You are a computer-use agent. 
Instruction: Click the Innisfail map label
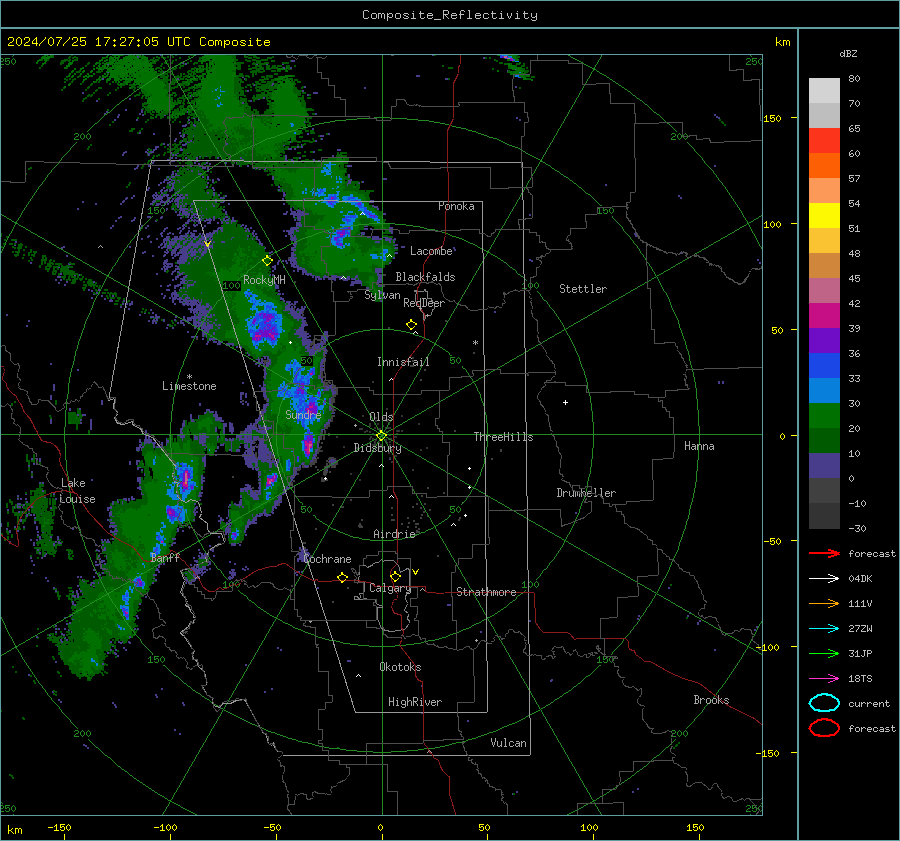click(x=403, y=362)
